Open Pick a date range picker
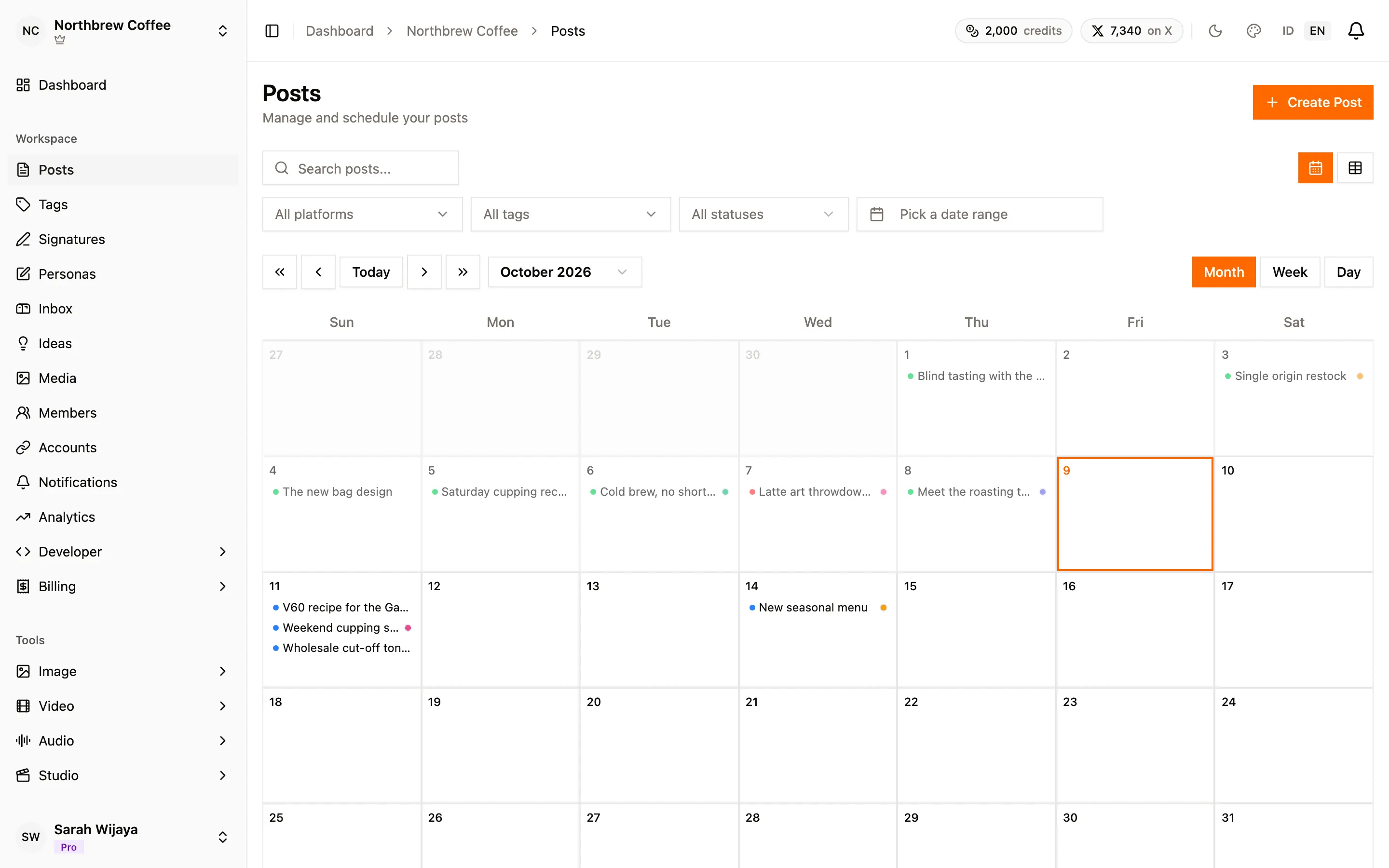The image size is (1389, 868). [979, 214]
